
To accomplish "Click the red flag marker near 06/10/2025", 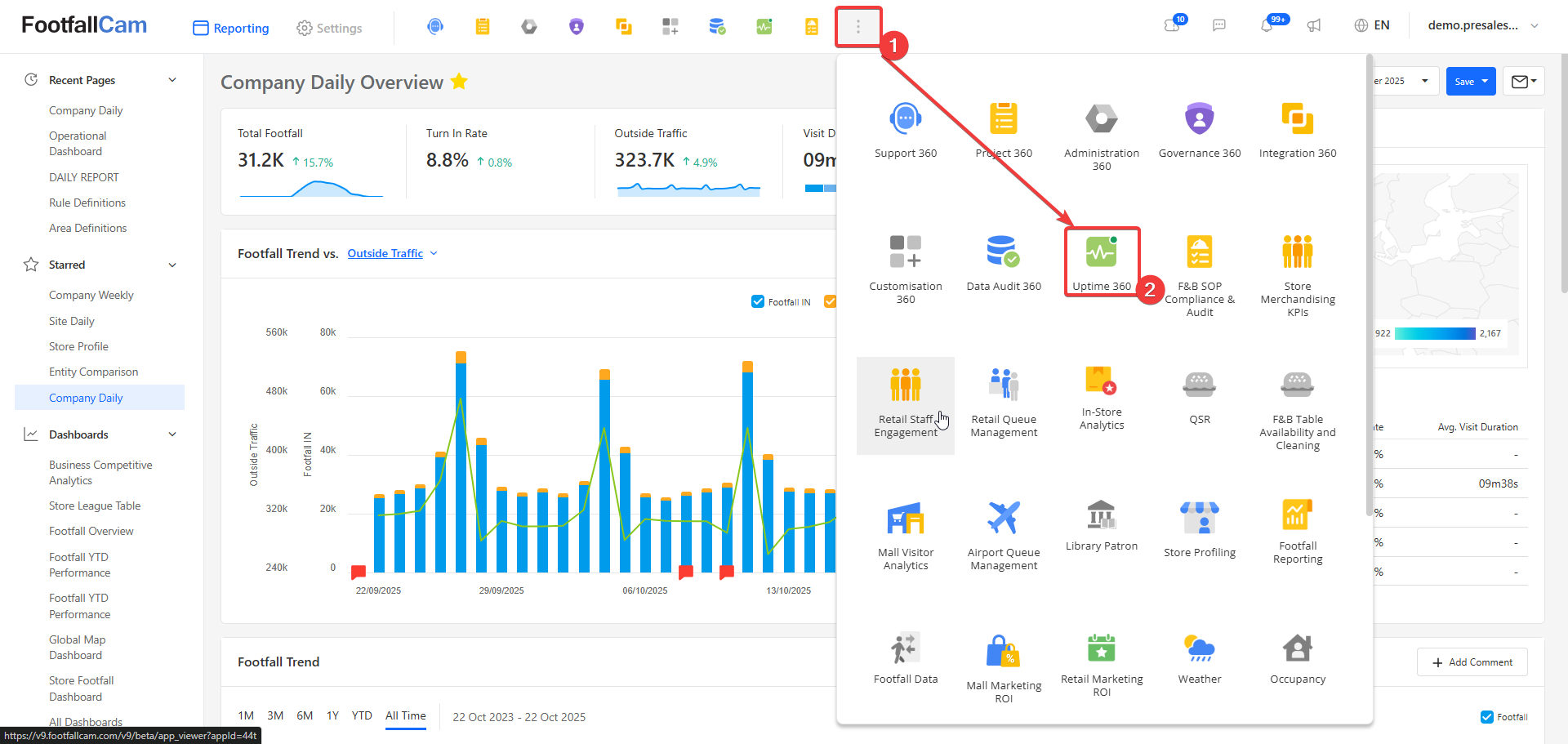I will tap(686, 572).
